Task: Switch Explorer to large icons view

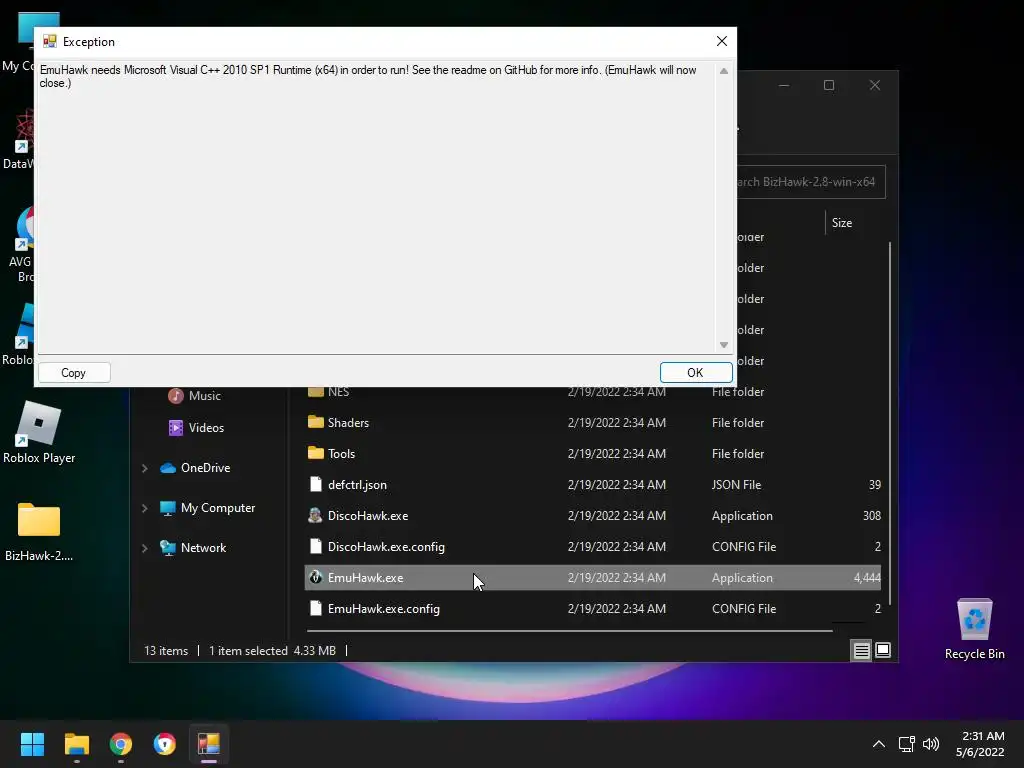Action: 883,650
